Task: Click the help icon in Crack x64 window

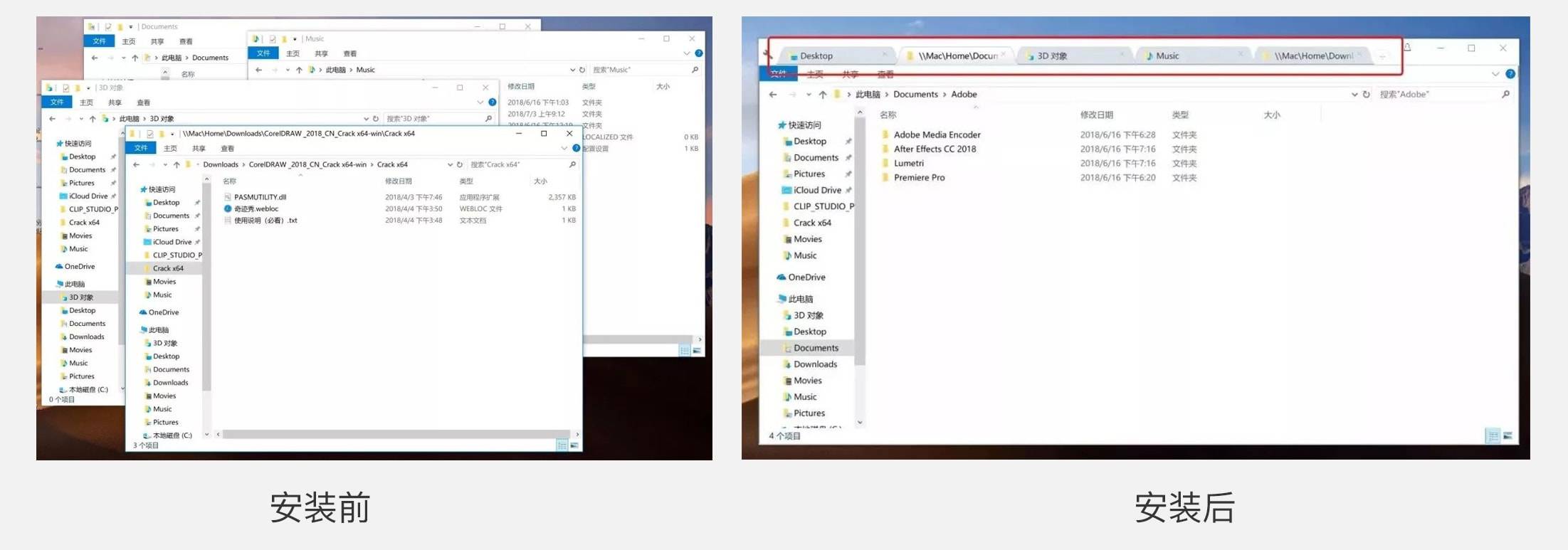Action: click(576, 148)
